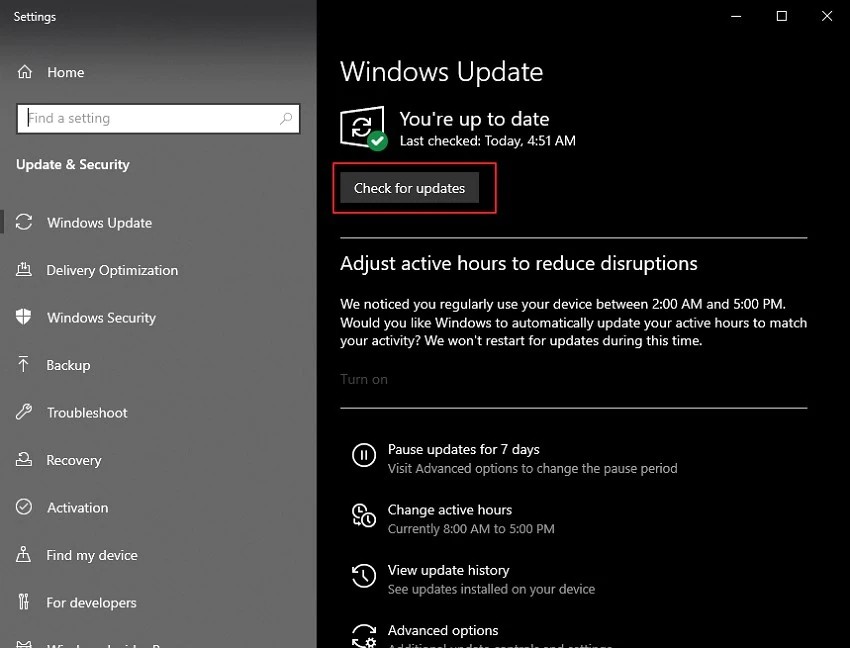Click the up-to-date status icon with green check
The width and height of the screenshot is (850, 648).
point(363,128)
